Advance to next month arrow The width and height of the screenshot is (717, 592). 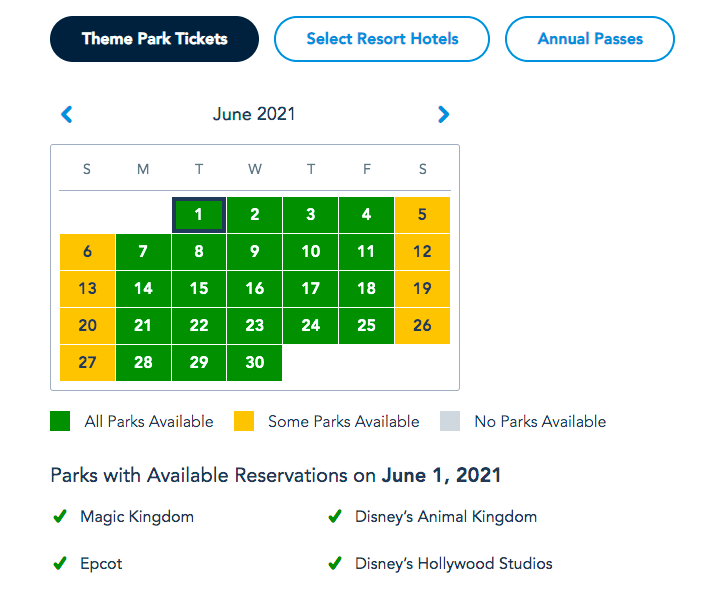444,115
